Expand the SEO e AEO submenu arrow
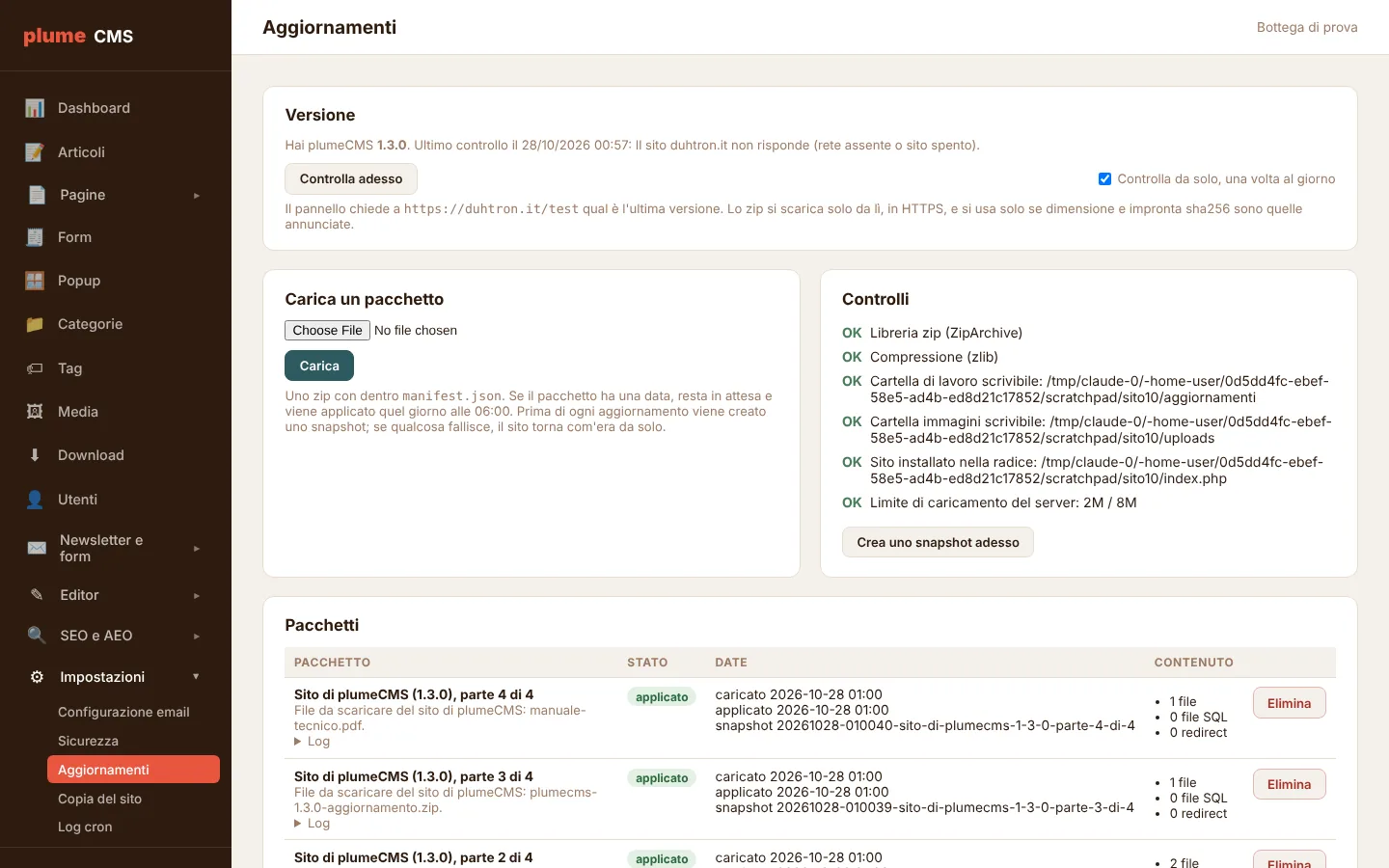Image resolution: width=1389 pixels, height=868 pixels. coord(197,637)
